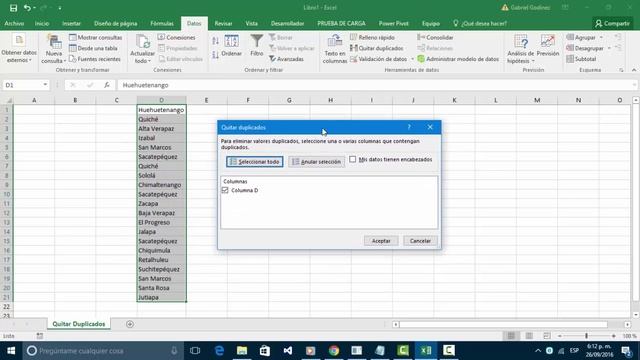Image resolution: width=640 pixels, height=360 pixels.
Task: Open Esquema dialog launcher
Action: tap(621, 70)
